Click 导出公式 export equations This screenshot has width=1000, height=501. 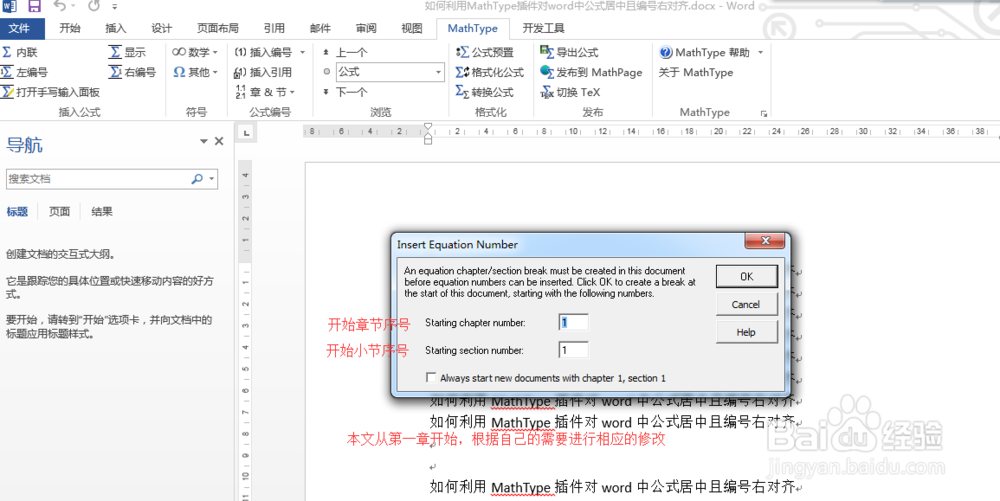click(569, 52)
